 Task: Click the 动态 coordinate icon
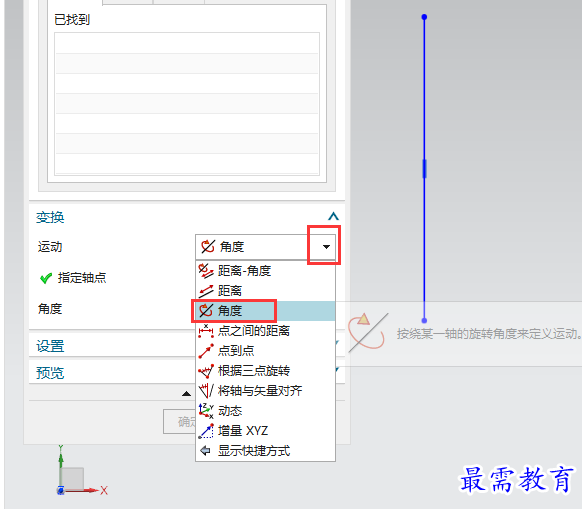coord(206,411)
